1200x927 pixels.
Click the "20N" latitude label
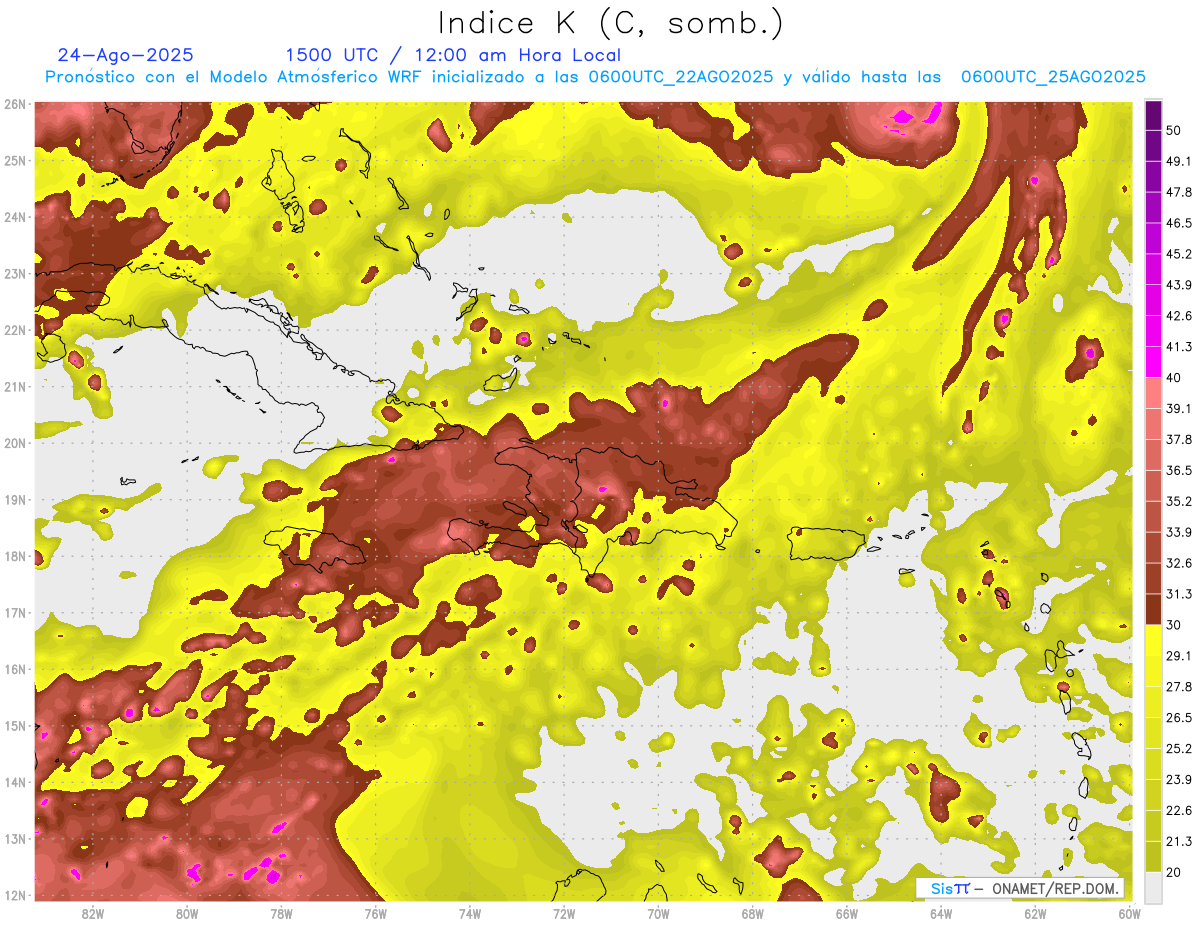tap(14, 443)
